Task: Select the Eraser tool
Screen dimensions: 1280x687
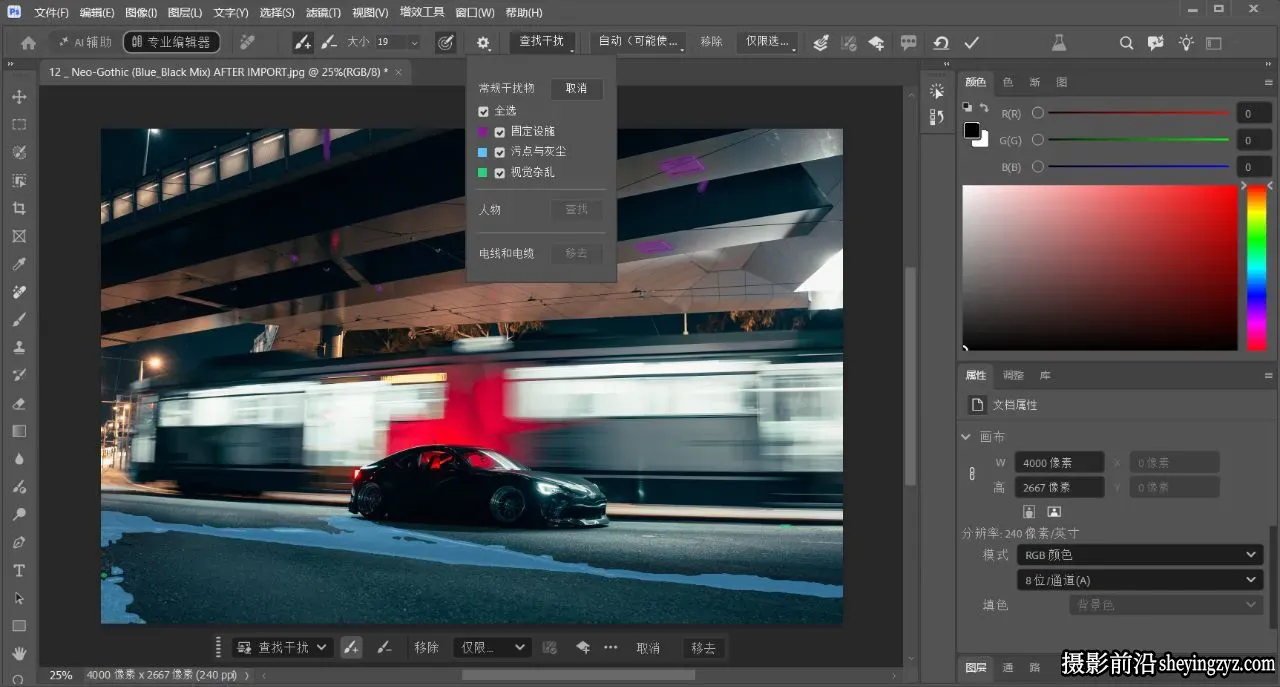Action: [19, 404]
